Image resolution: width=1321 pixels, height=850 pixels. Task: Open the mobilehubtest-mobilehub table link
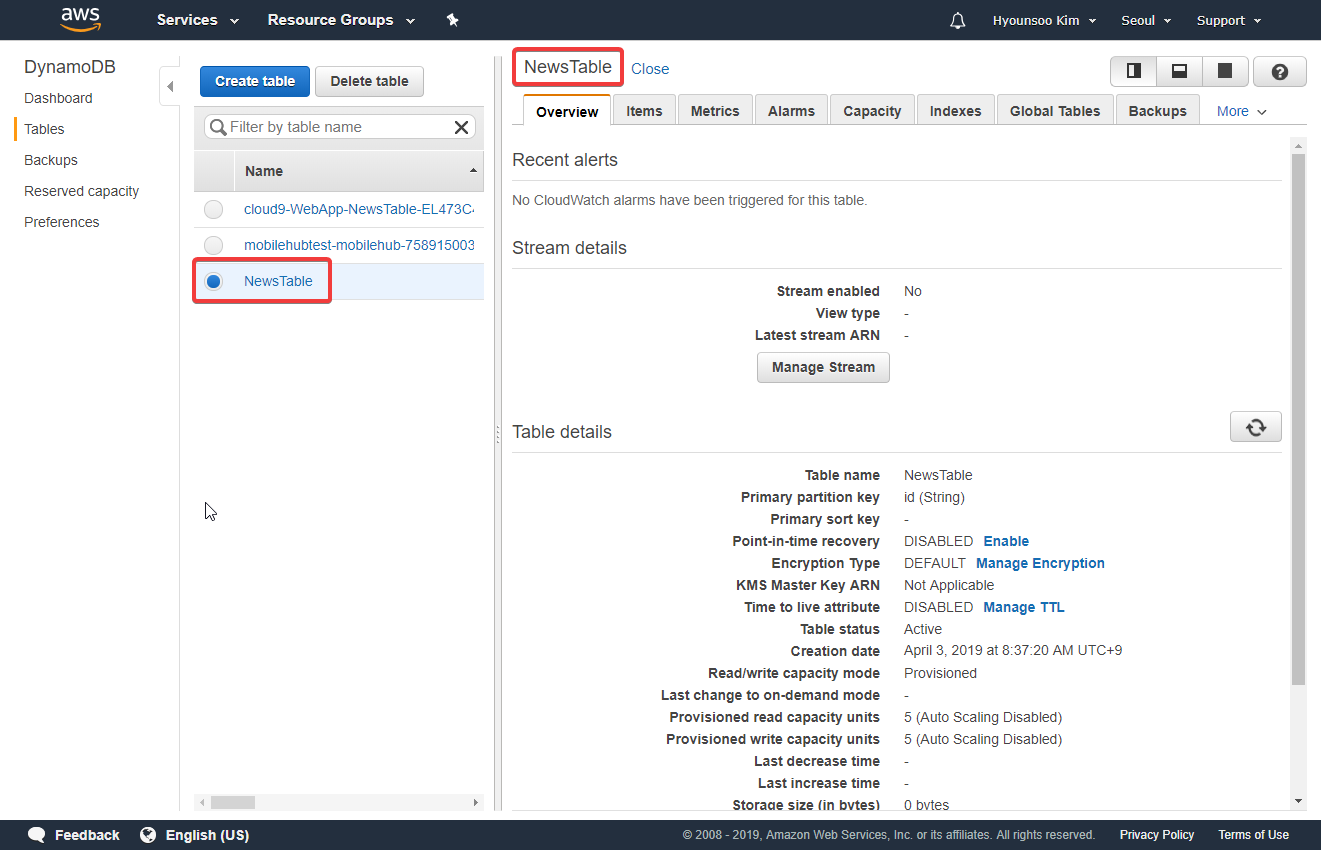click(x=359, y=245)
